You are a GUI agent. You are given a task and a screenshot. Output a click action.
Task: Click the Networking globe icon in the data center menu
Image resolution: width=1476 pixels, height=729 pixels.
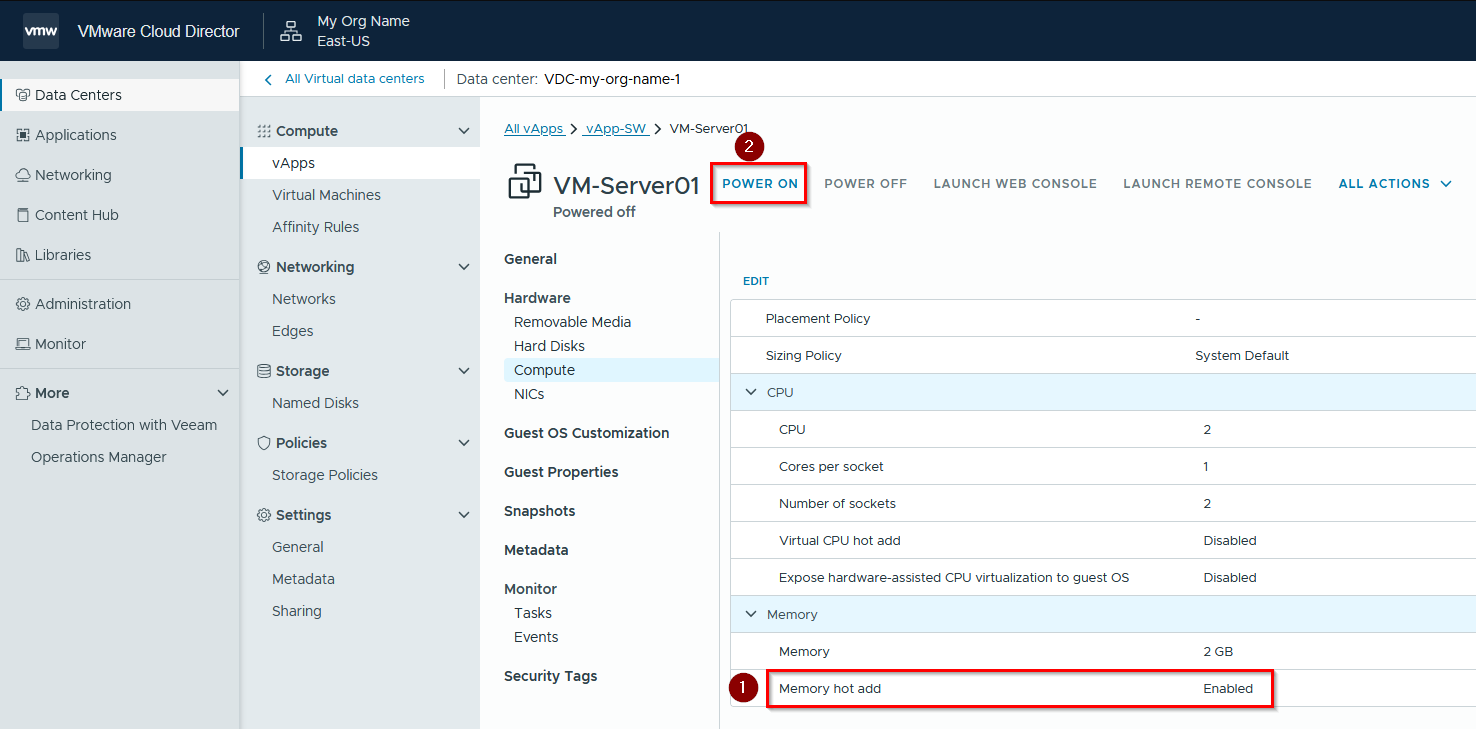[264, 267]
